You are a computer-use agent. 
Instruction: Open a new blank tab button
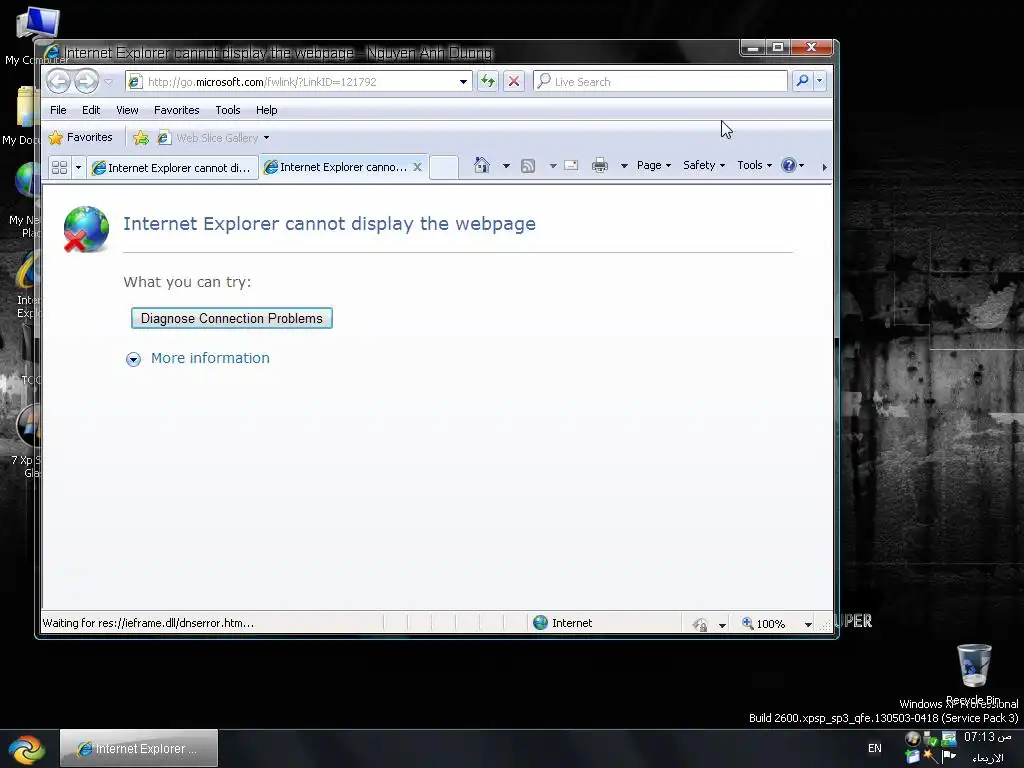[443, 167]
